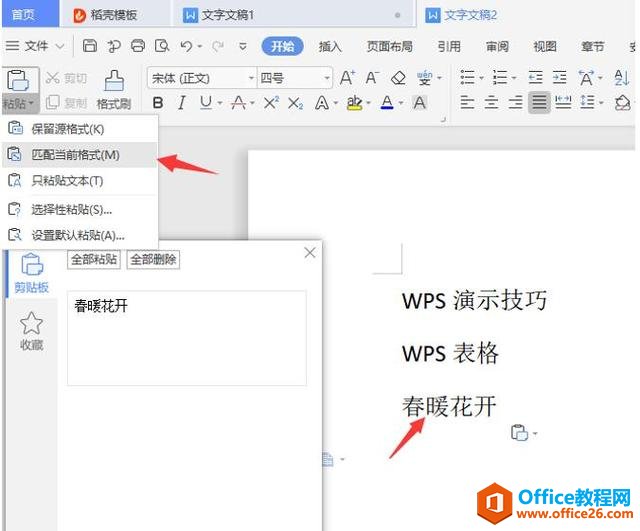Viewport: 640px width, 531px height.
Task: Click the Clear Formatting eraser icon
Action: (398, 78)
